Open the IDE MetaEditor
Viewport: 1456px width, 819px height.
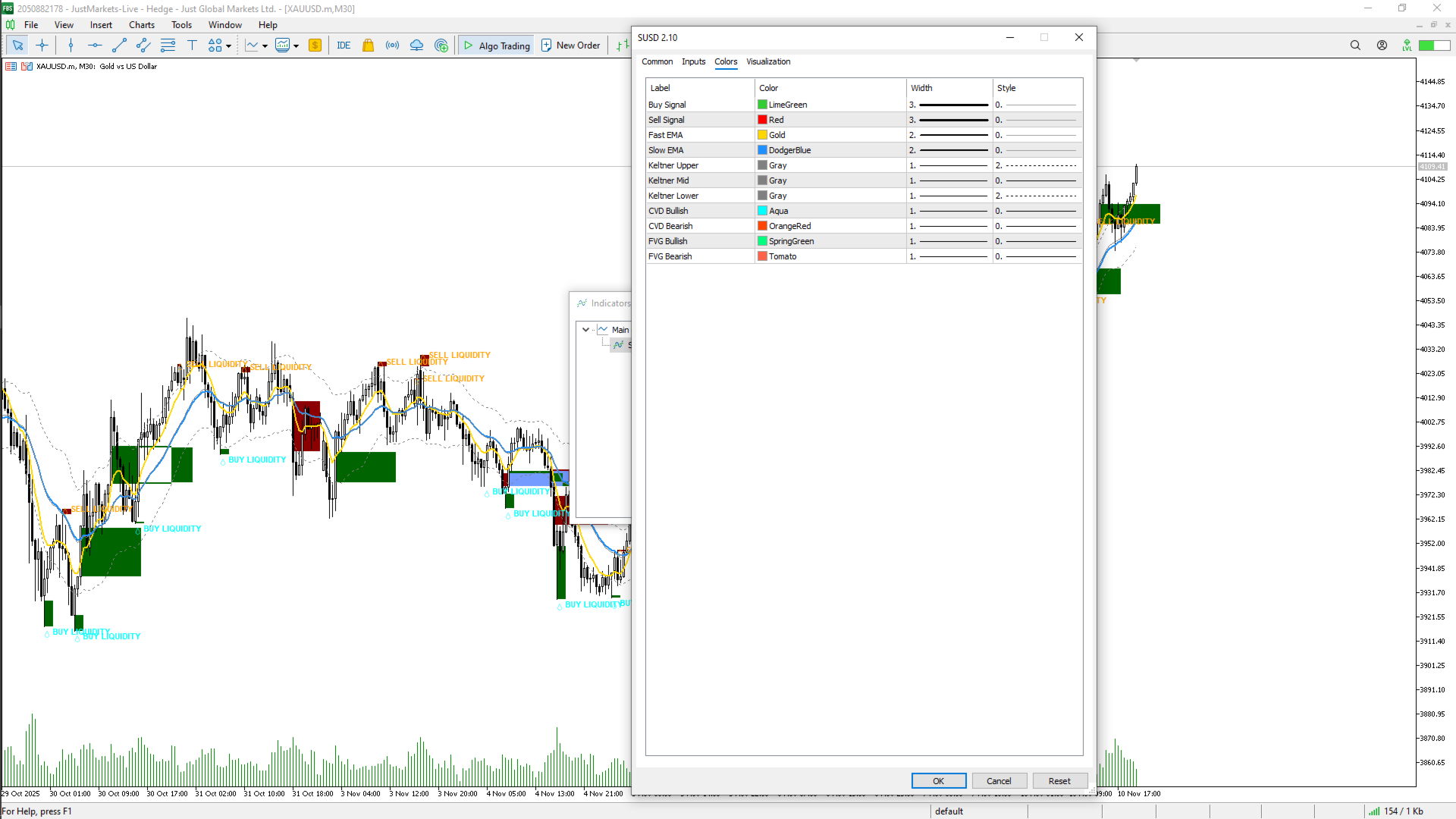pyautogui.click(x=344, y=45)
